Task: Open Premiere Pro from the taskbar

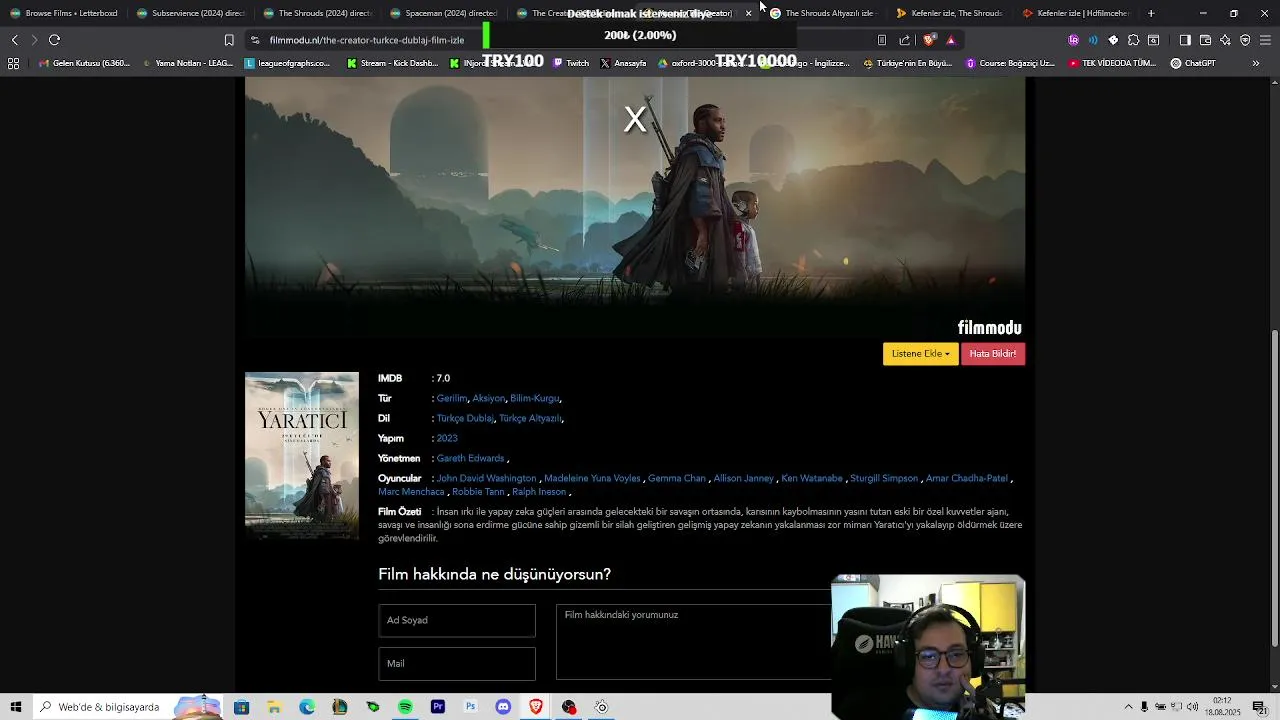Action: pyautogui.click(x=438, y=707)
